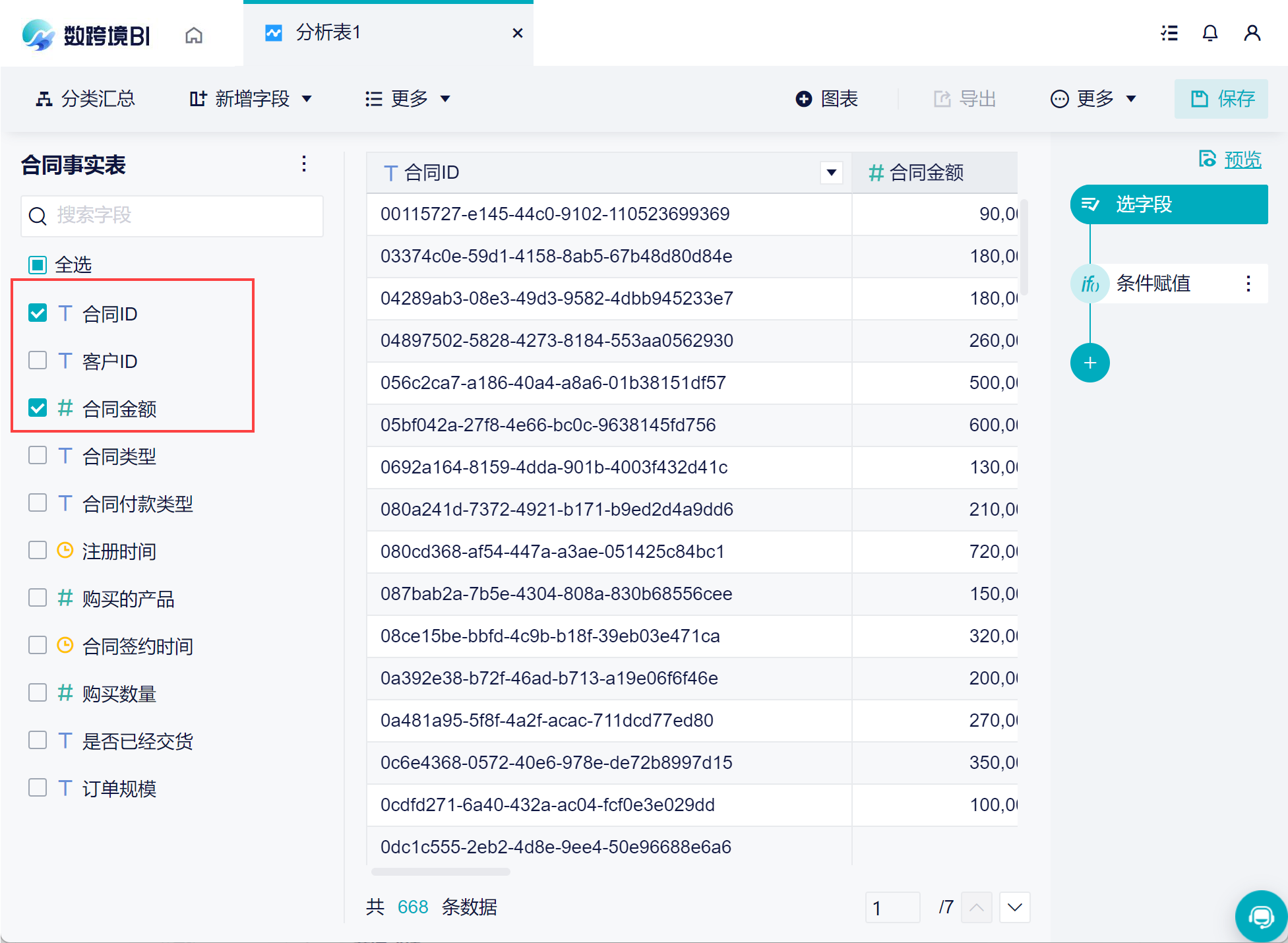Image resolution: width=1288 pixels, height=943 pixels.
Task: Open the task list icon in header
Action: 1169,33
